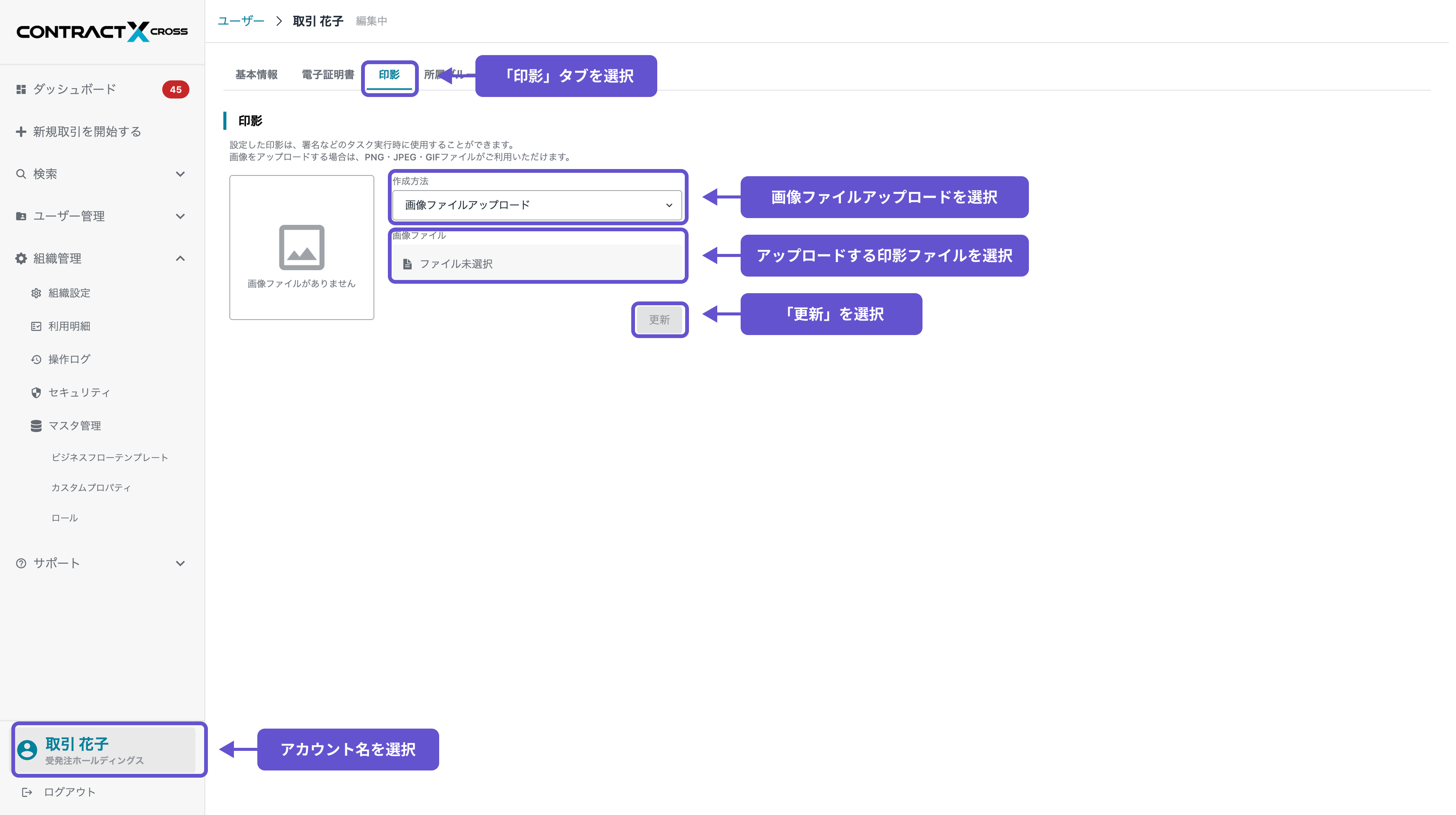Viewport: 1456px width, 815px height.
Task: Click the 更新 button
Action: [660, 319]
